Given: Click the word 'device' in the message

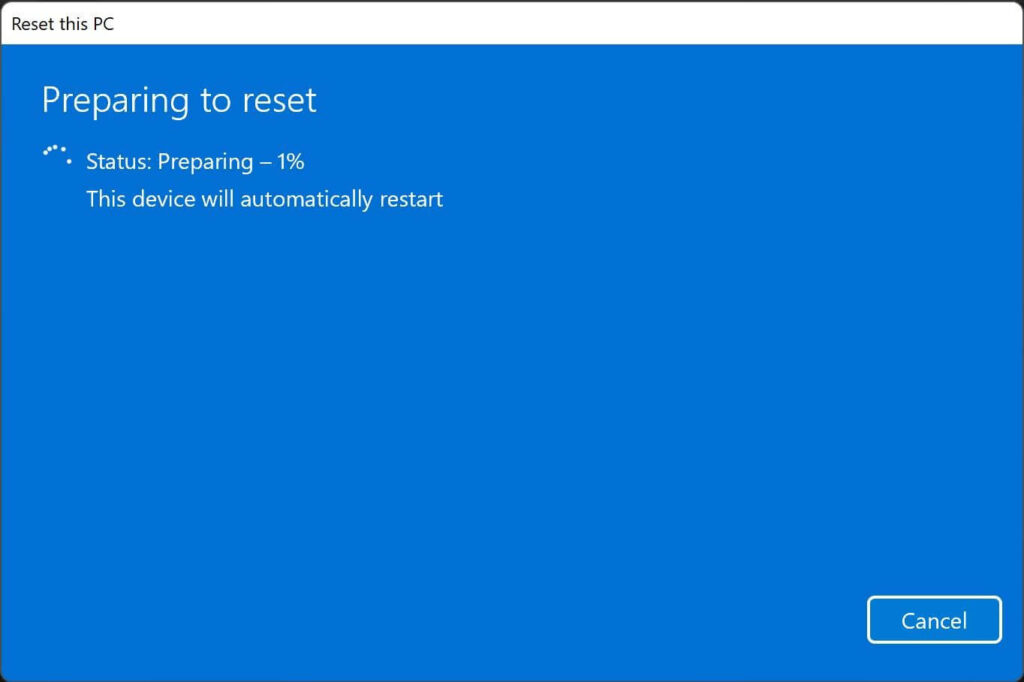Looking at the screenshot, I should click(x=163, y=199).
